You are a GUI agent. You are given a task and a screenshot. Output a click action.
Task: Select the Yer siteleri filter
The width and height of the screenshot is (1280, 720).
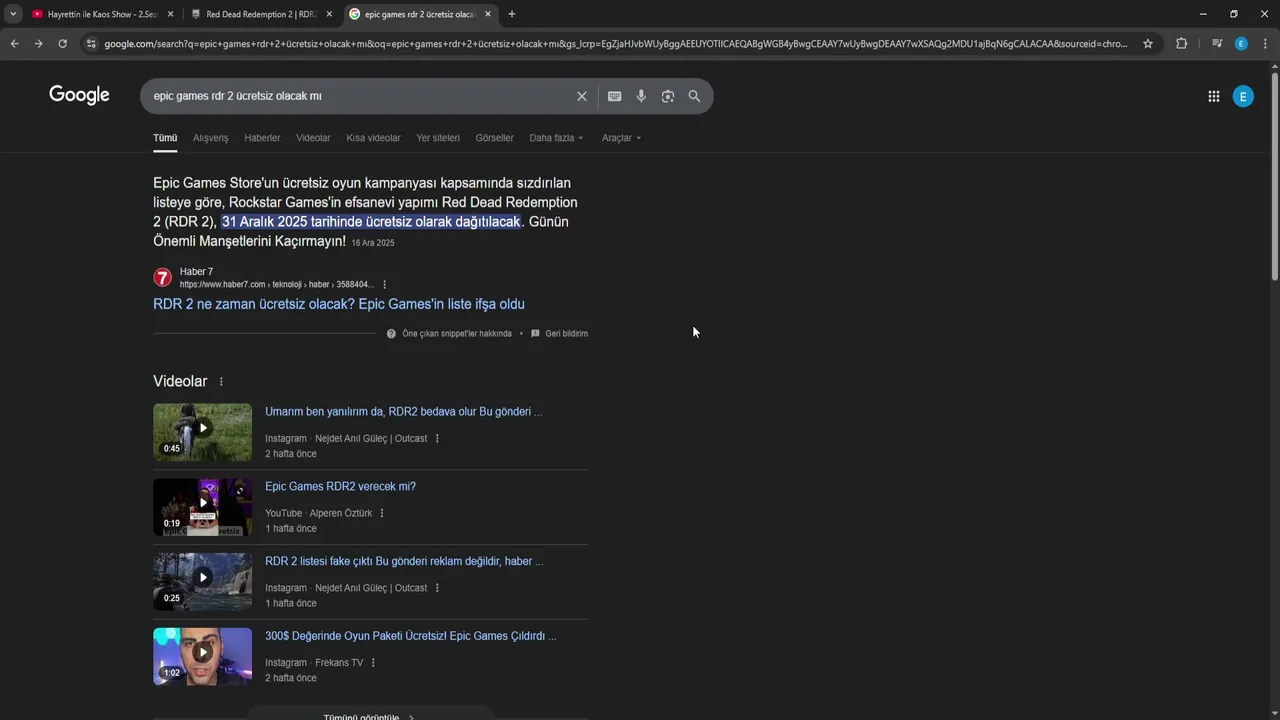coord(438,138)
